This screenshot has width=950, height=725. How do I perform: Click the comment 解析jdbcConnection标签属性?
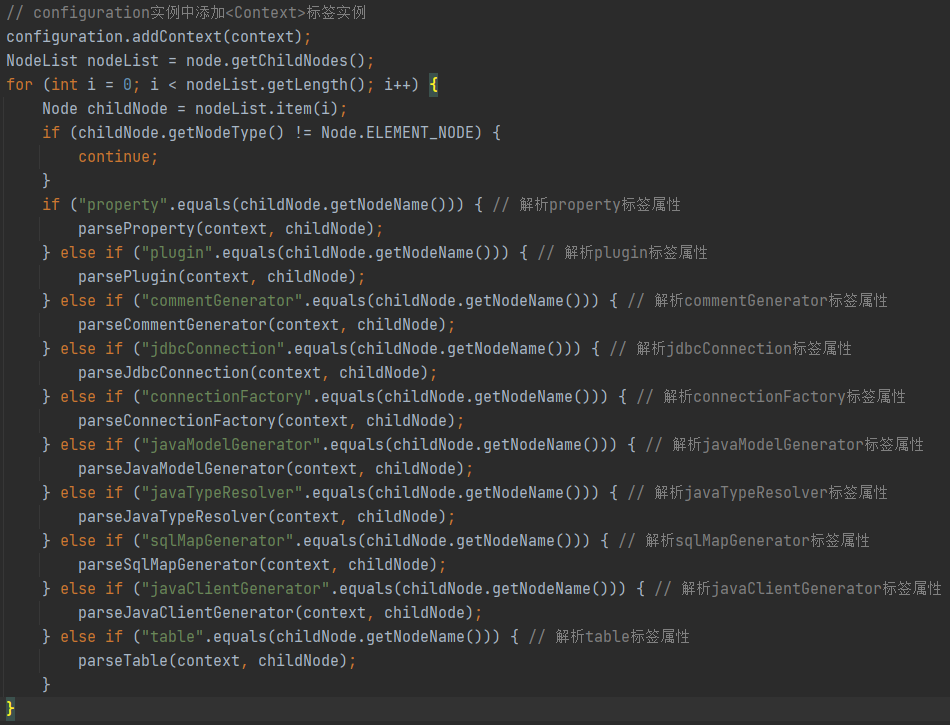pos(731,349)
